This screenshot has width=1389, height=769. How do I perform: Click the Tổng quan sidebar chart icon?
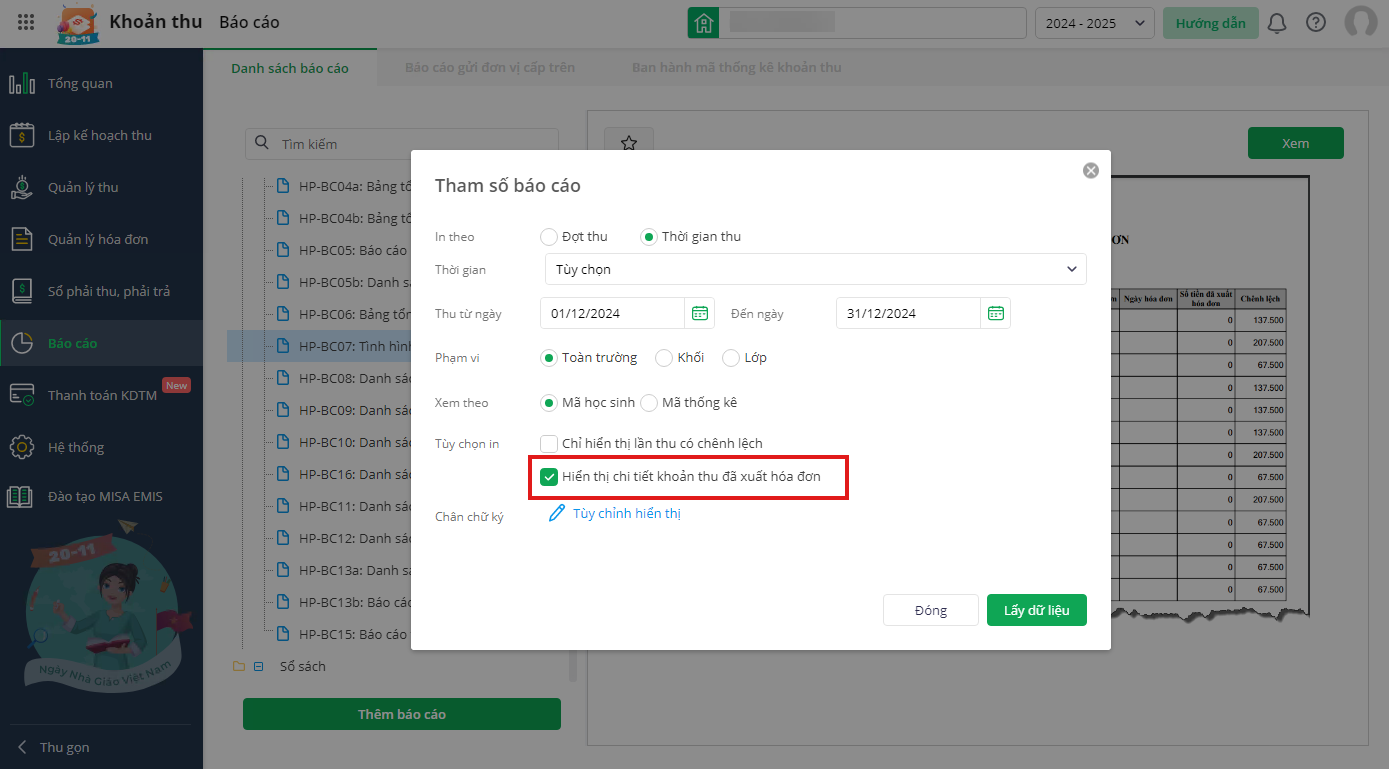22,84
